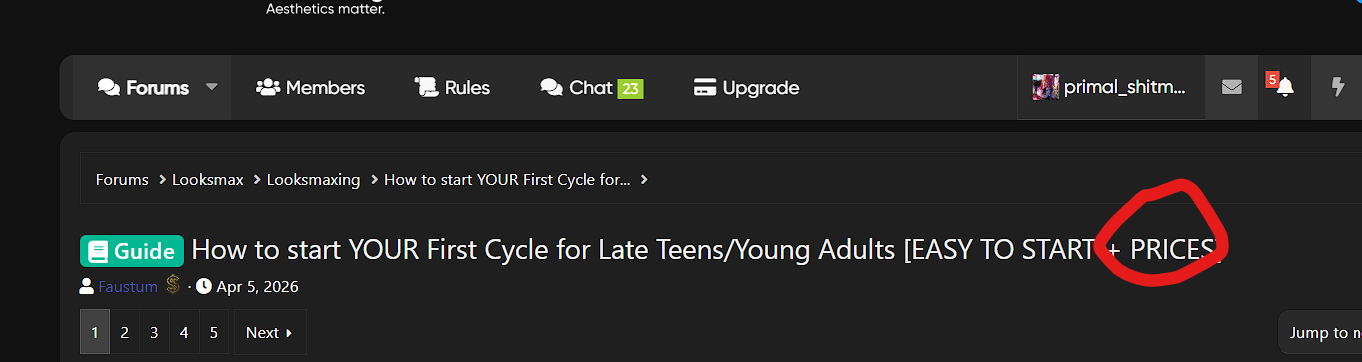Go to page 2 of thread

(x=124, y=332)
